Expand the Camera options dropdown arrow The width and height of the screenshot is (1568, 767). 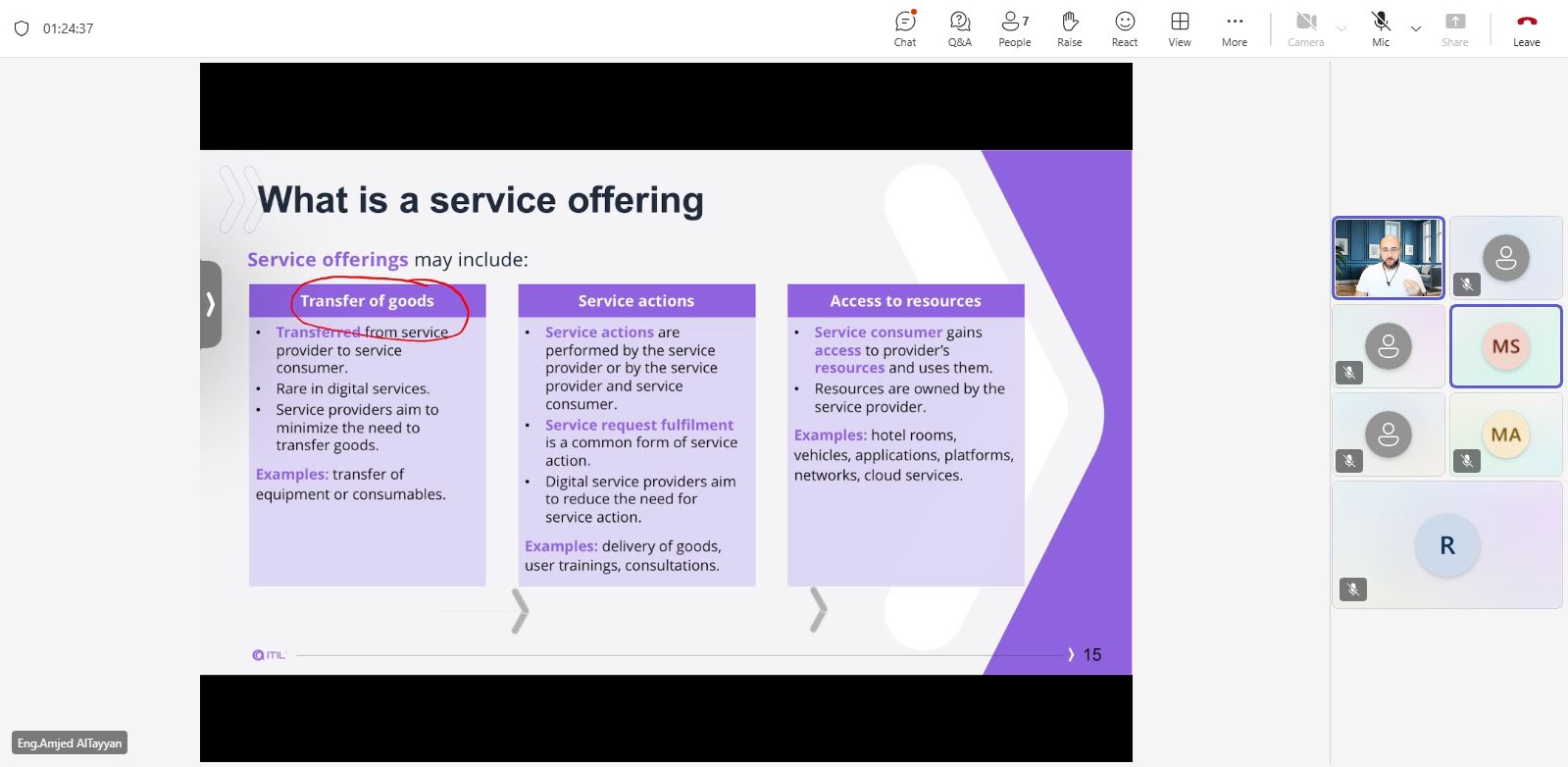1341,28
